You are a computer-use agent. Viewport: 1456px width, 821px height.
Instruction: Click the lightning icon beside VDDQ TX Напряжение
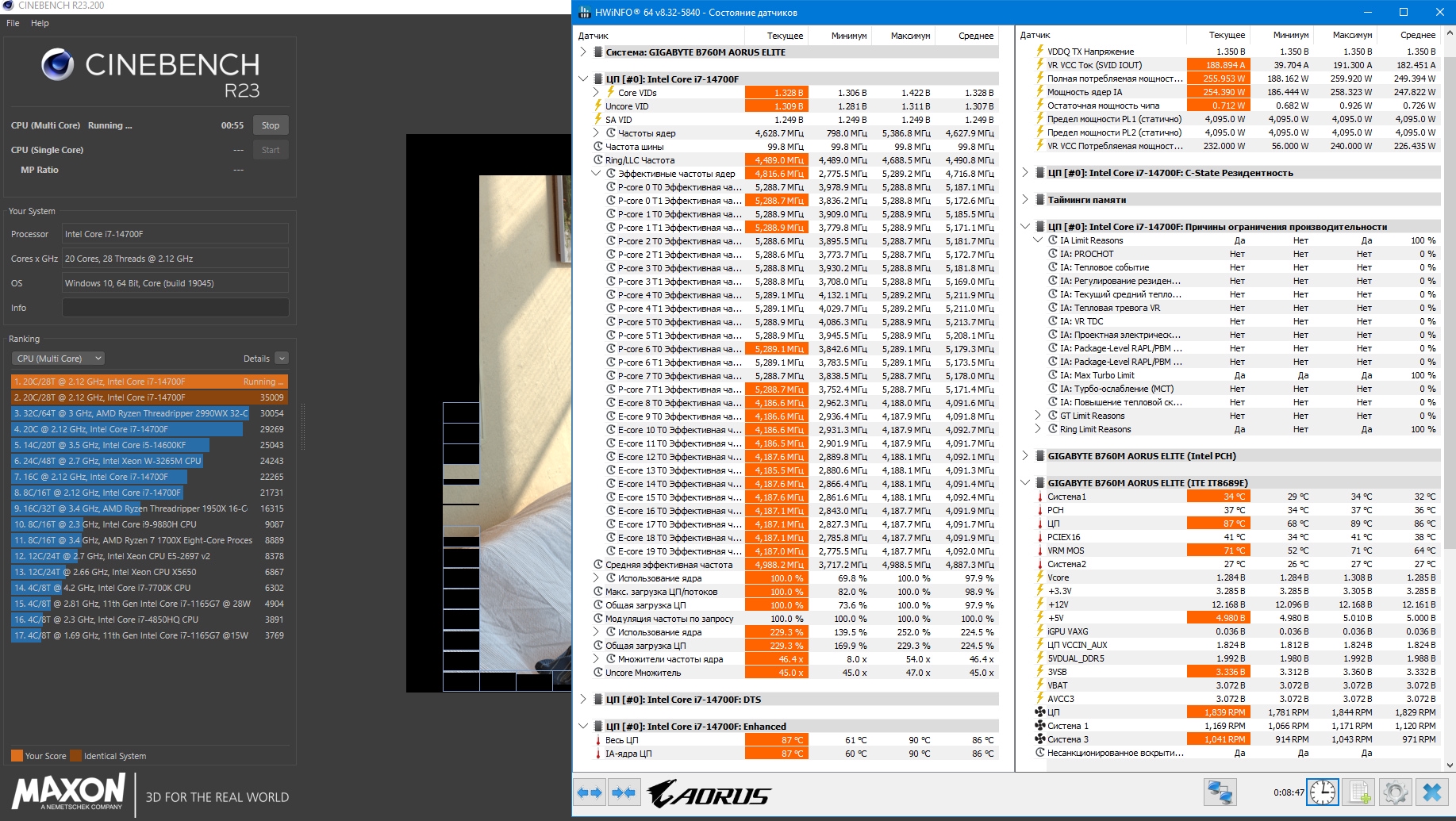click(x=1039, y=52)
